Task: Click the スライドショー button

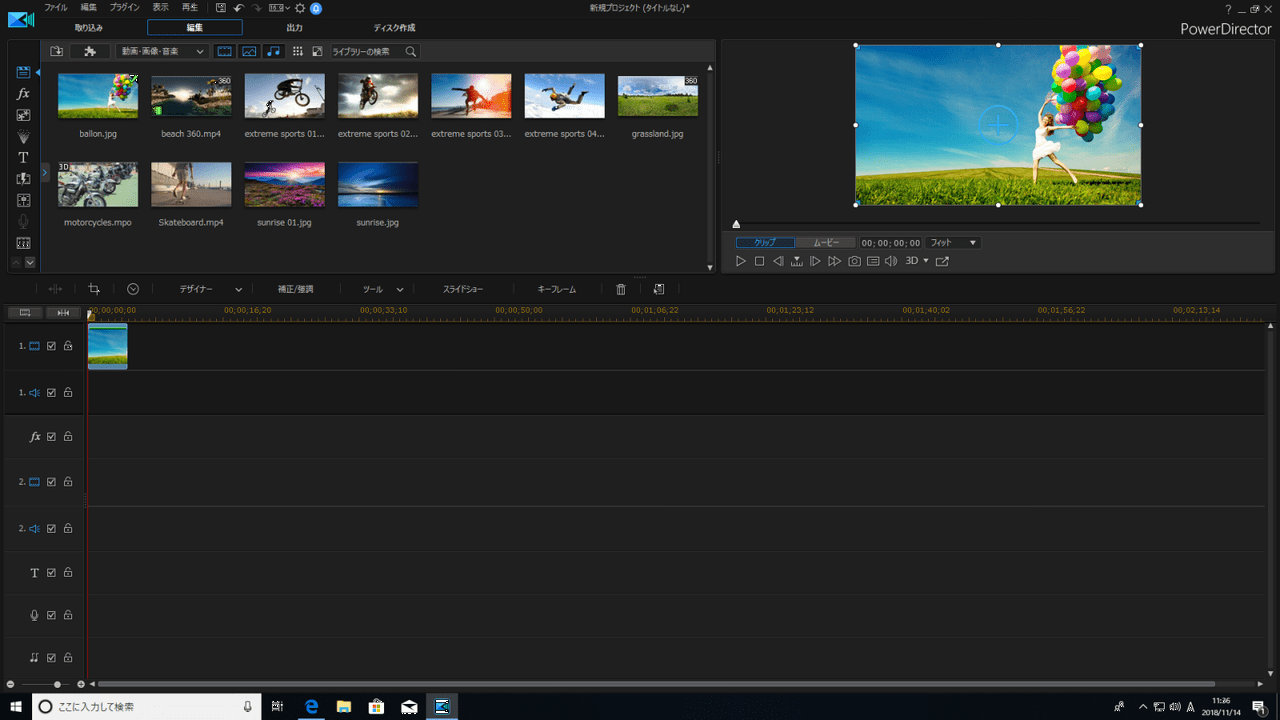Action: (463, 289)
